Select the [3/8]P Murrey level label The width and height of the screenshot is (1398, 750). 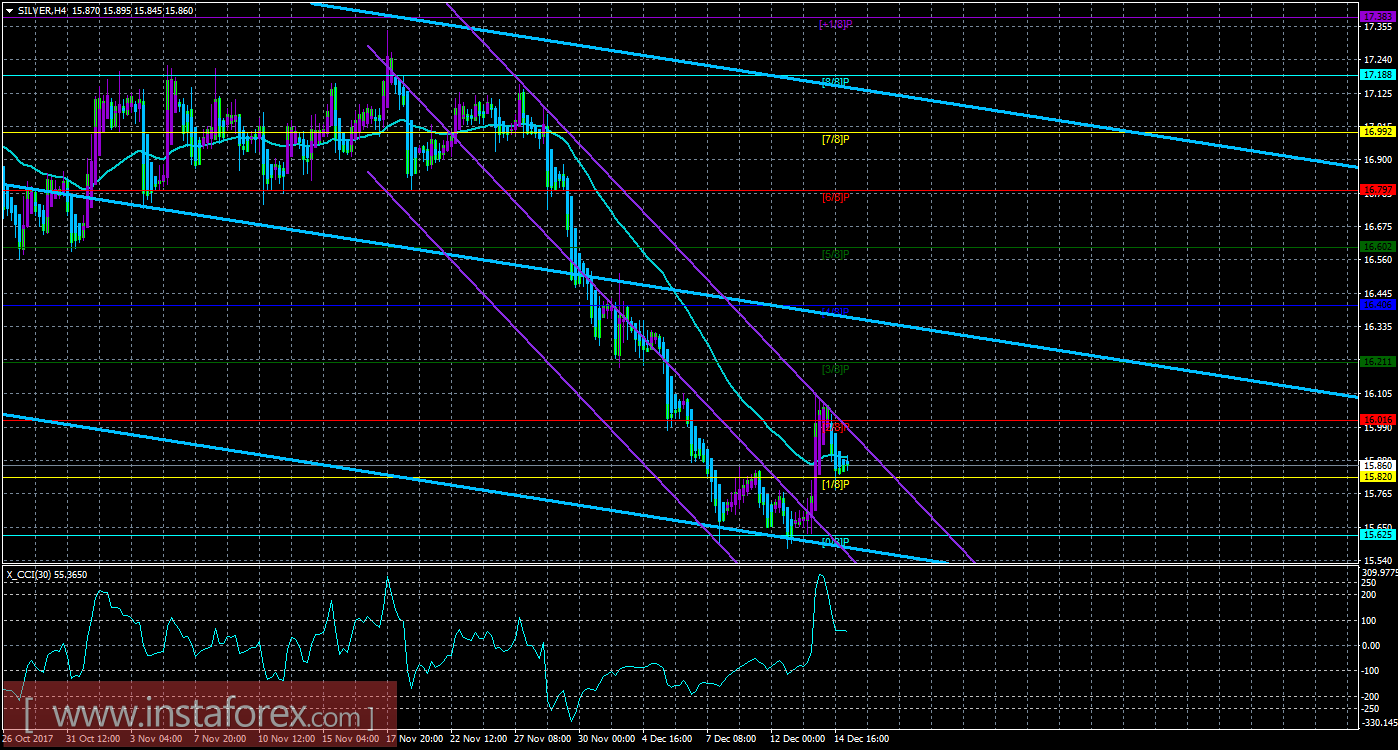point(835,369)
